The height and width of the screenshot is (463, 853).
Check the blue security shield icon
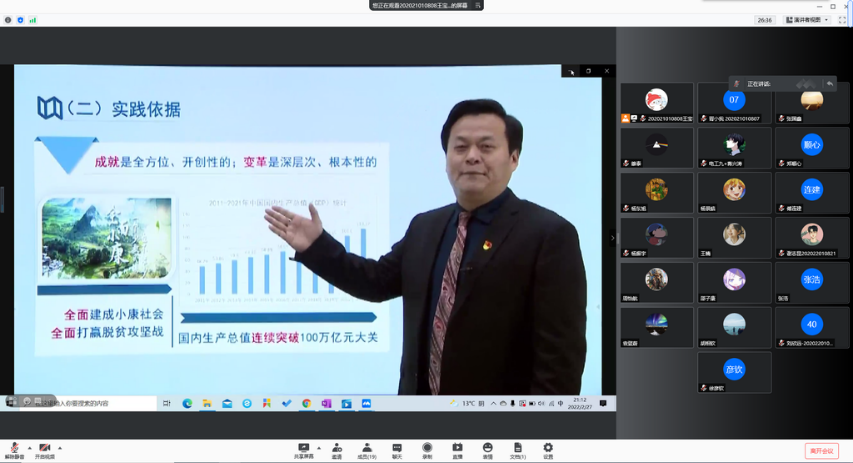tap(20, 20)
